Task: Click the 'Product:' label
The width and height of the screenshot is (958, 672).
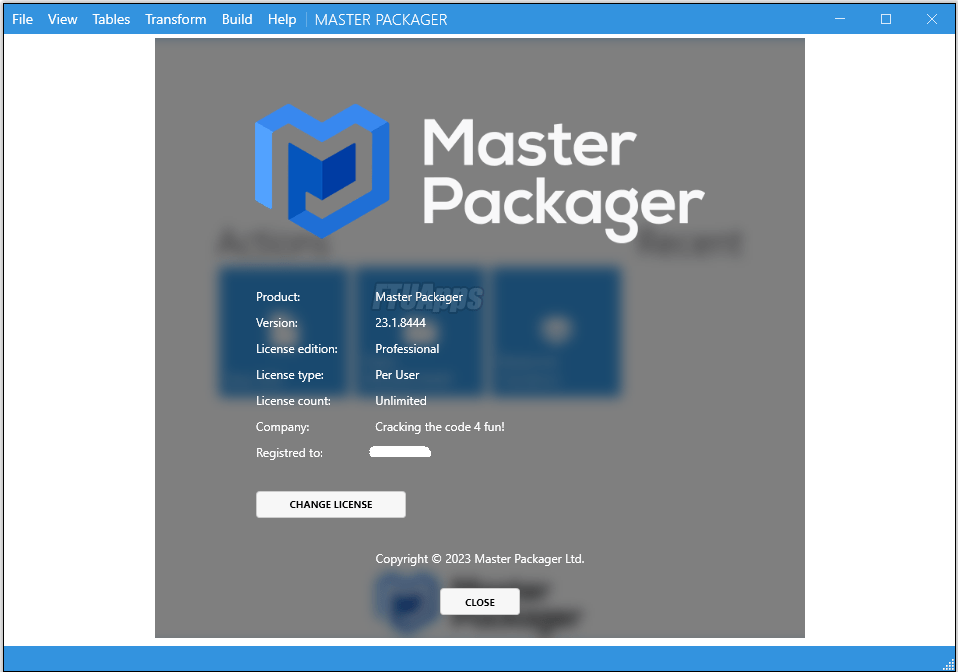Action: click(x=278, y=297)
